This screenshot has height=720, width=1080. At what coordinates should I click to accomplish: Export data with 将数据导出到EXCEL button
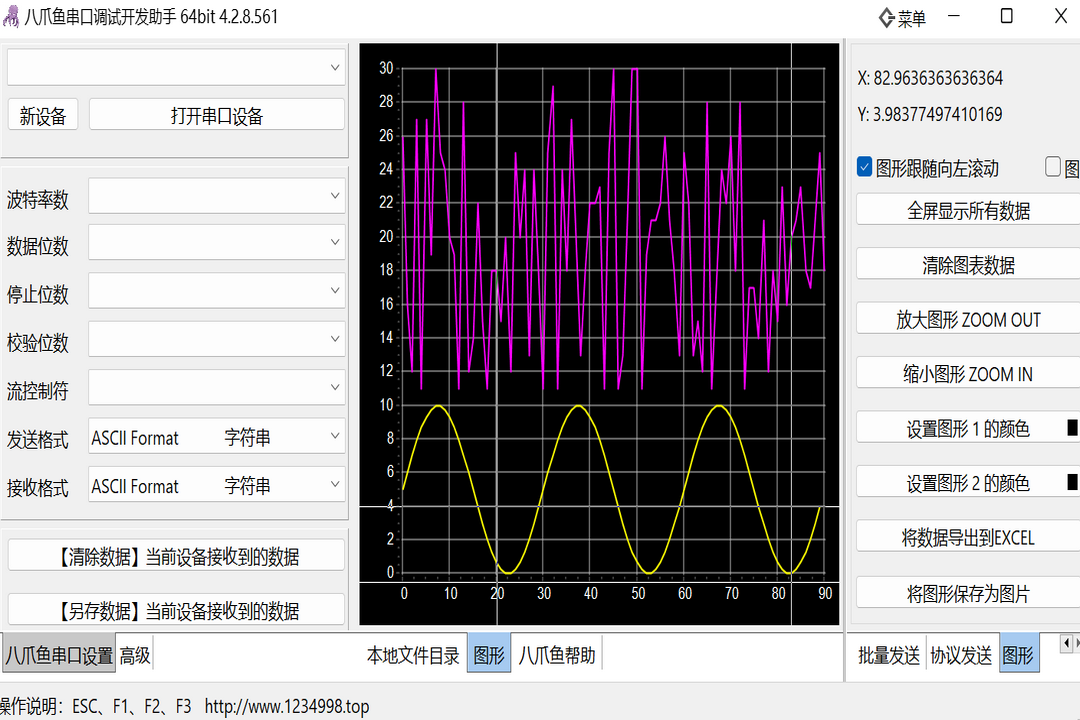coord(967,538)
